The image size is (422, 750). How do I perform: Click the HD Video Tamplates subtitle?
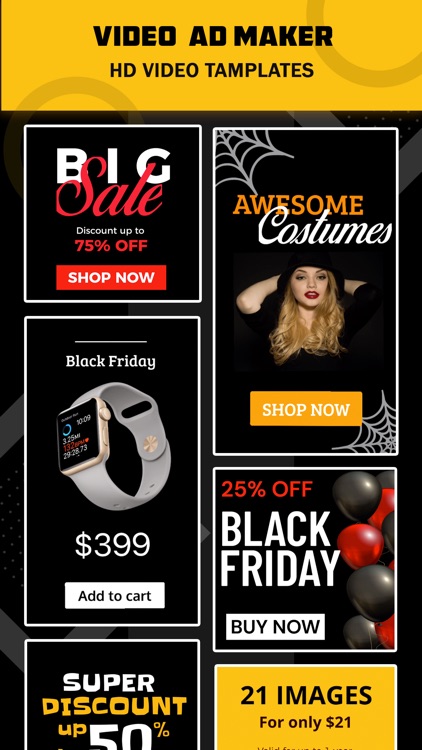click(x=211, y=70)
